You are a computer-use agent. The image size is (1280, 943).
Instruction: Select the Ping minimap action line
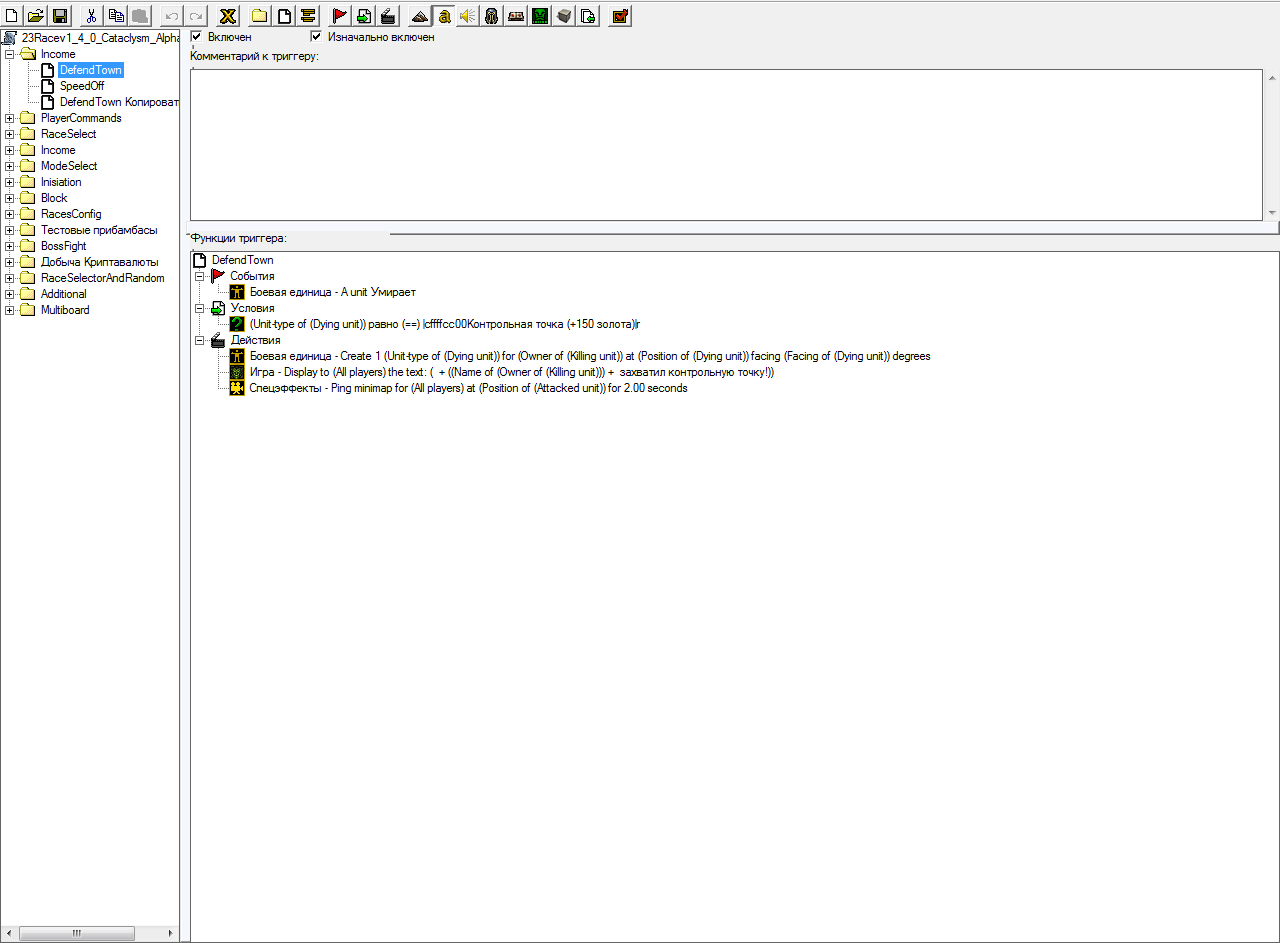(x=468, y=388)
